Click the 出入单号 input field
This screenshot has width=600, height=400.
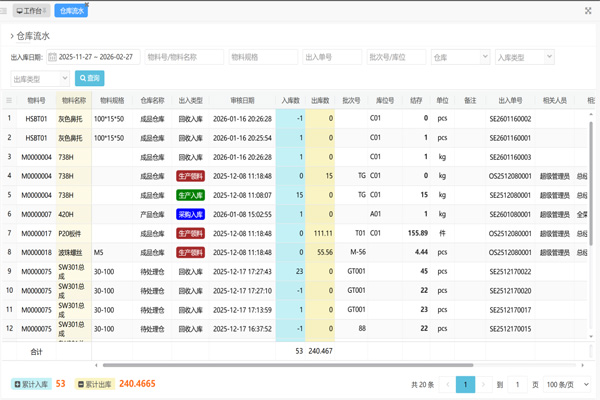(332, 57)
